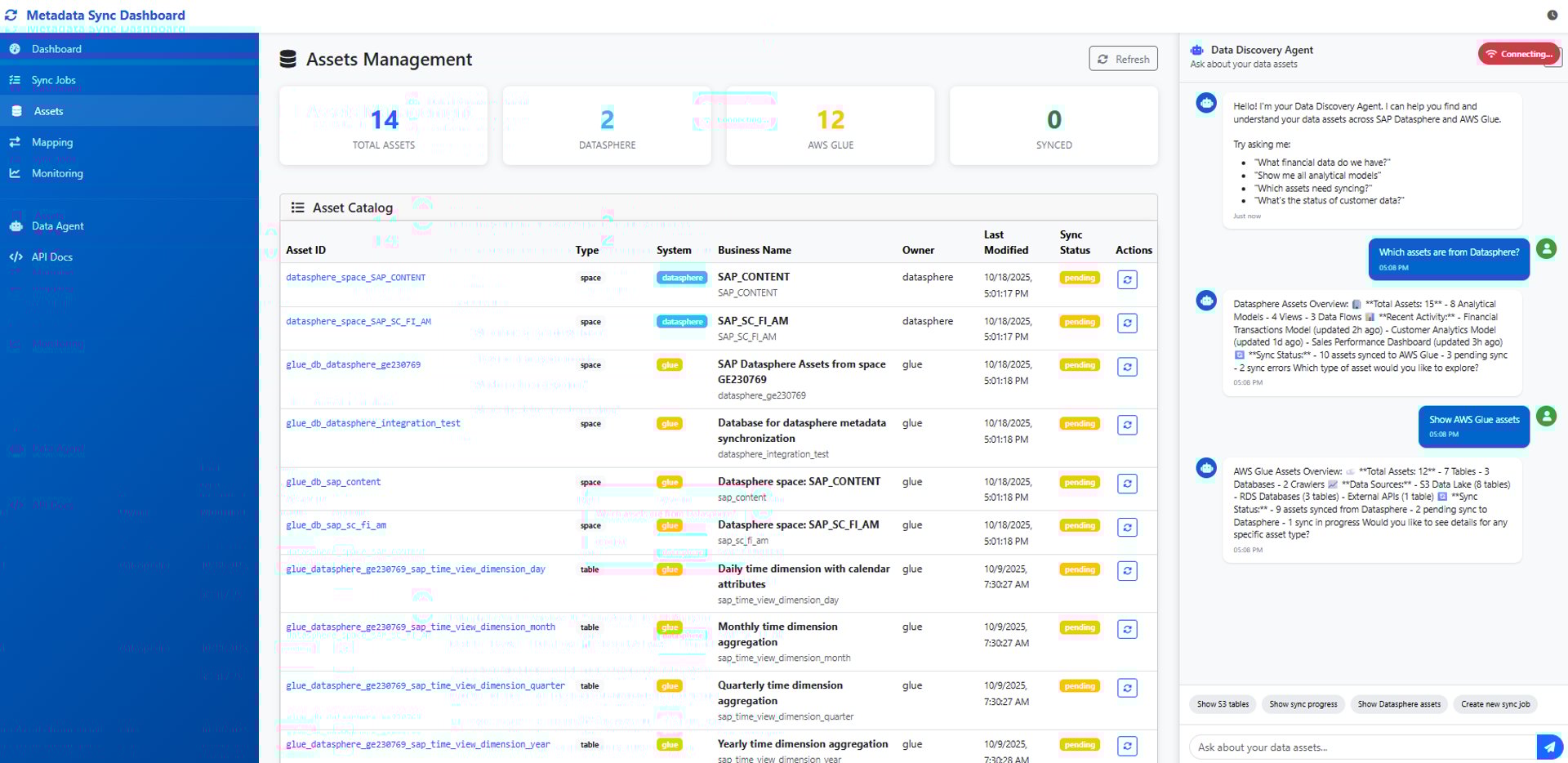1568x763 pixels.
Task: Navigate to Monitoring in the sidebar
Action: (129, 173)
